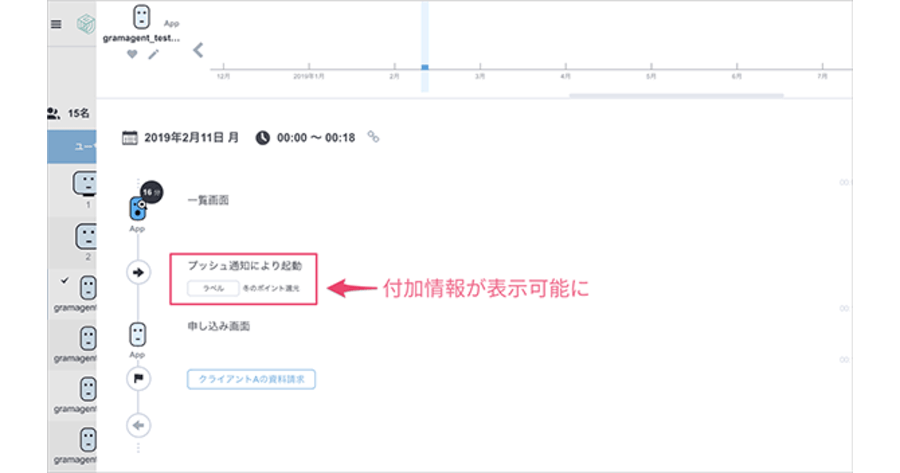
Task: Click the 申し込み画面 screen label
Action: [219, 326]
